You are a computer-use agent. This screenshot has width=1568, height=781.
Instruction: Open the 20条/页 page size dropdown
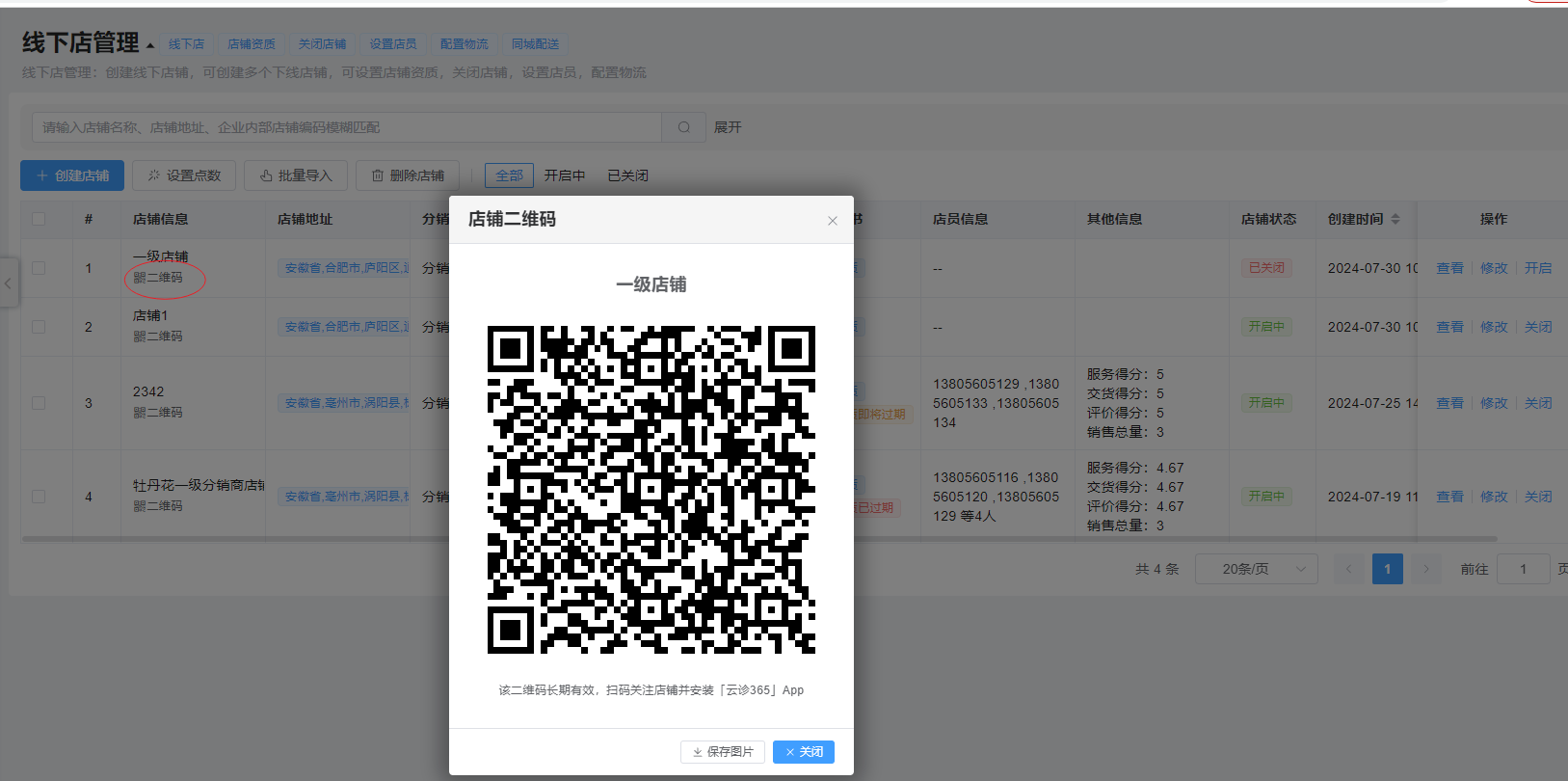pos(1257,569)
